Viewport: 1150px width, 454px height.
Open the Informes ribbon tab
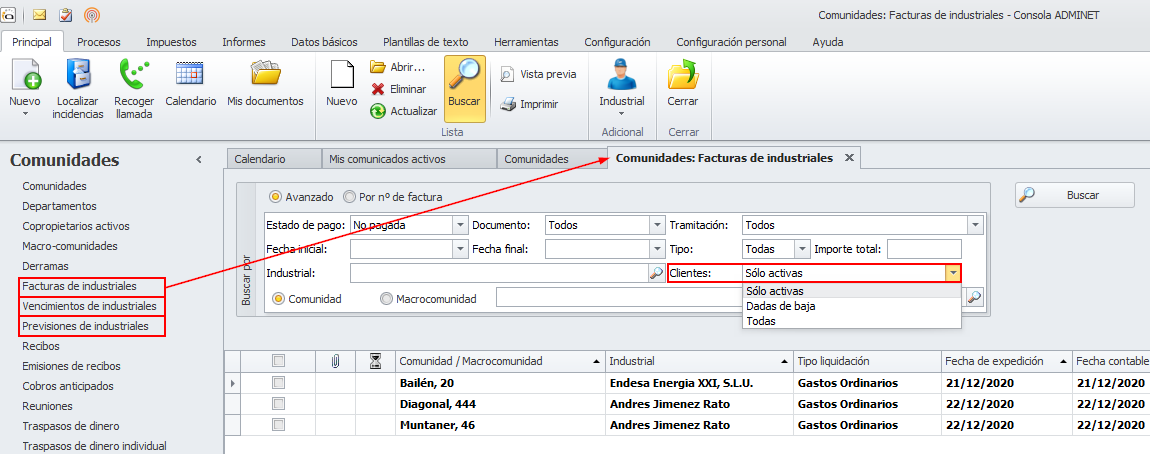tap(243, 42)
